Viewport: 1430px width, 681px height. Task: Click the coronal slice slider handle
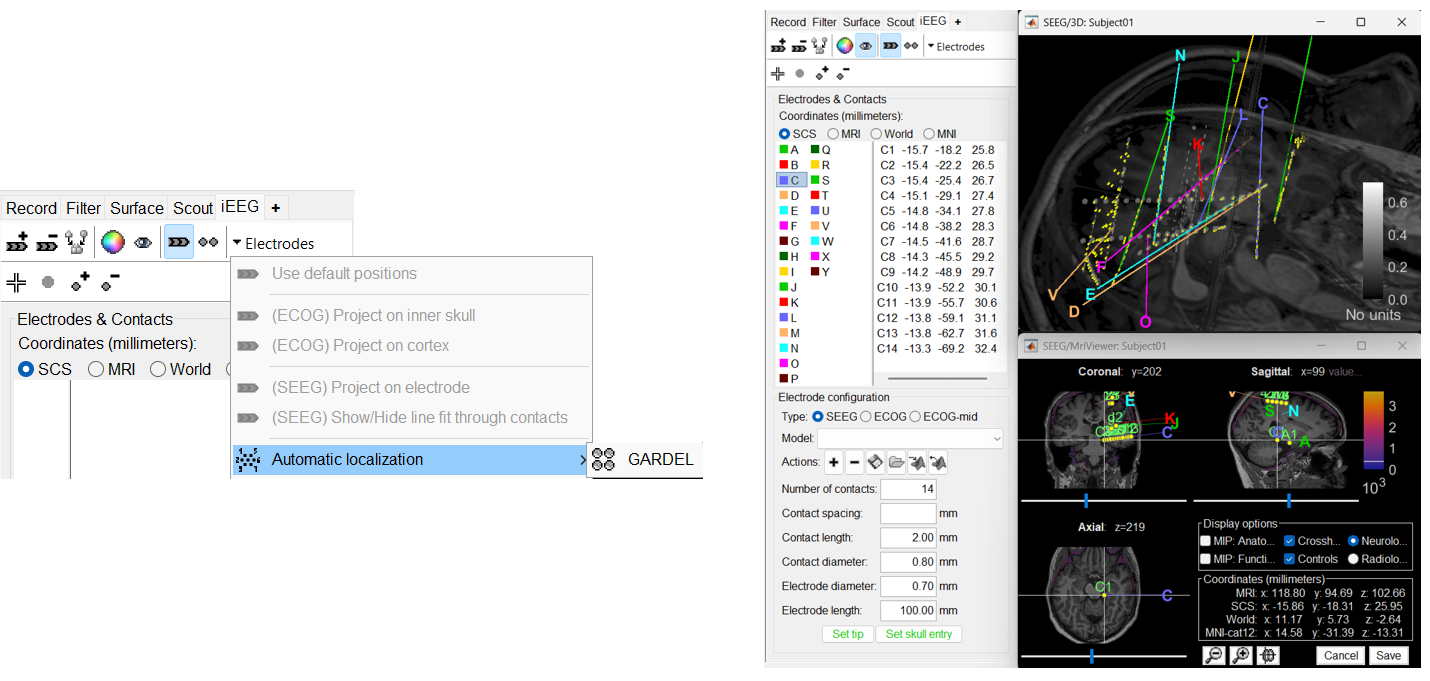tap(1086, 499)
